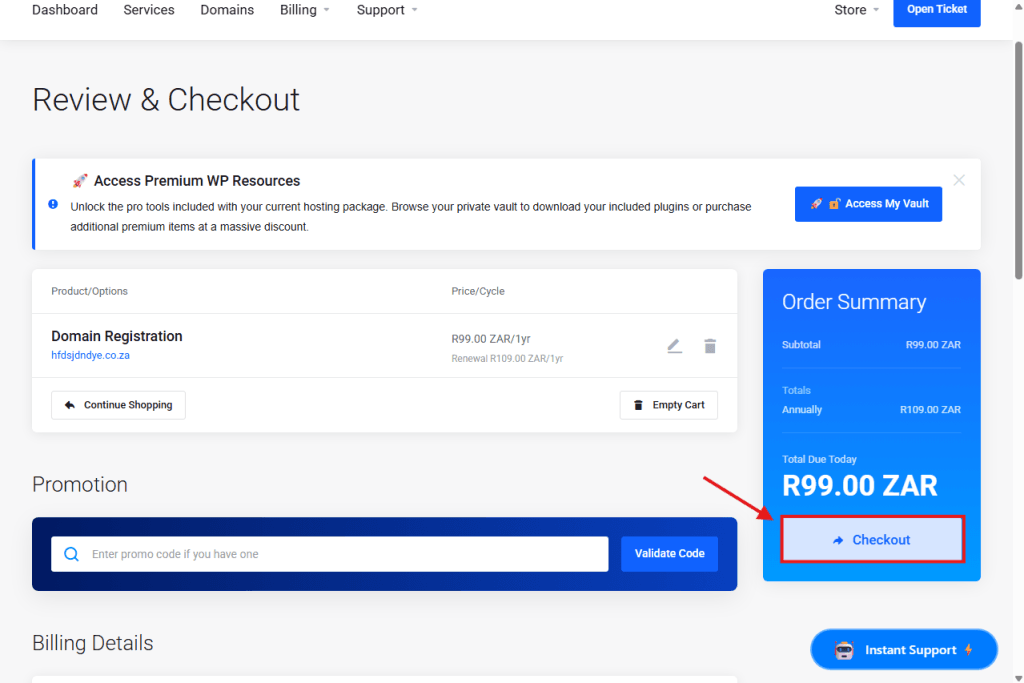The height and width of the screenshot is (683, 1024).
Task: Click the blue info icon in banner
Action: pyautogui.click(x=53, y=204)
